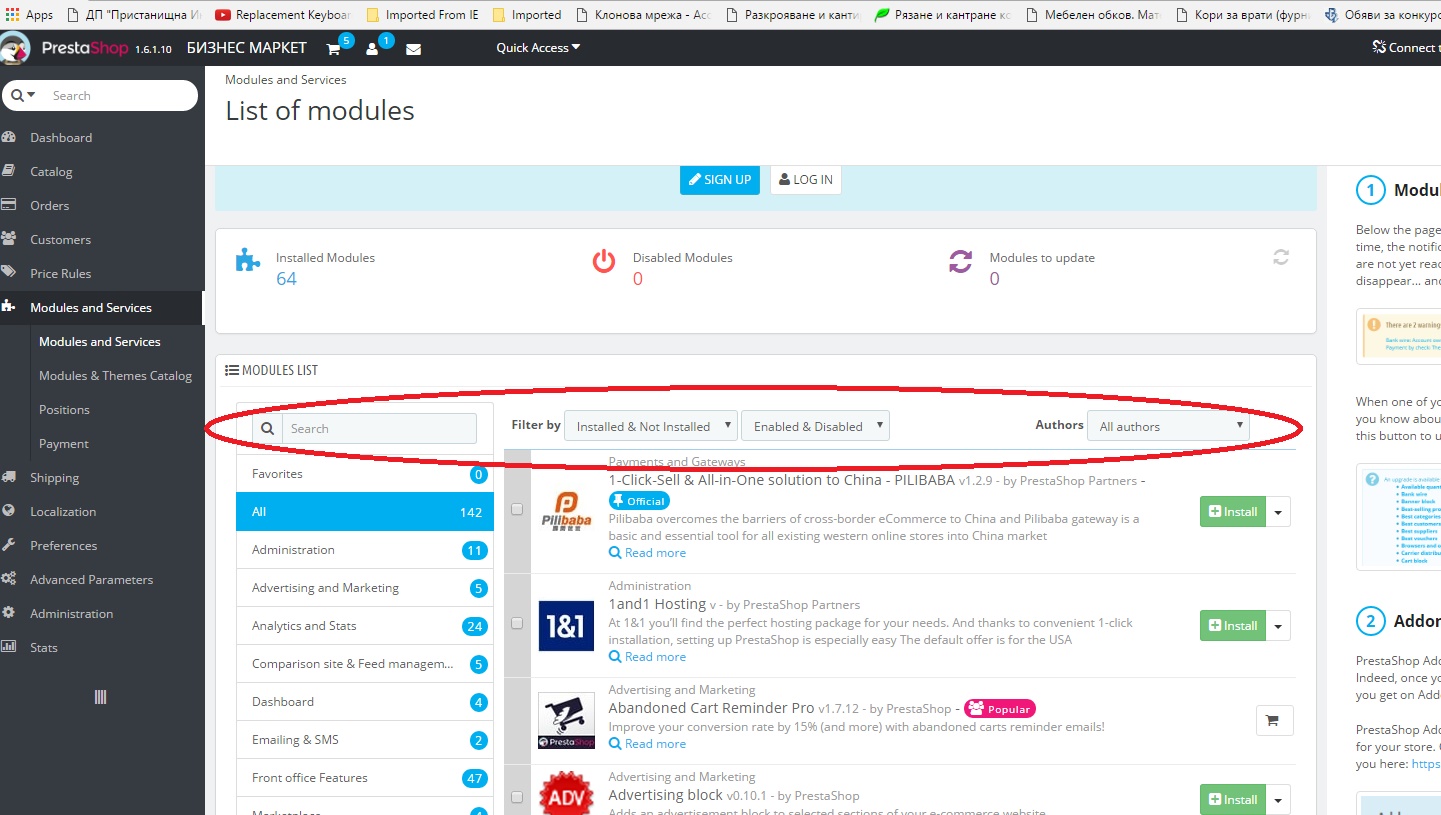
Task: Click the LOG IN button
Action: (805, 180)
